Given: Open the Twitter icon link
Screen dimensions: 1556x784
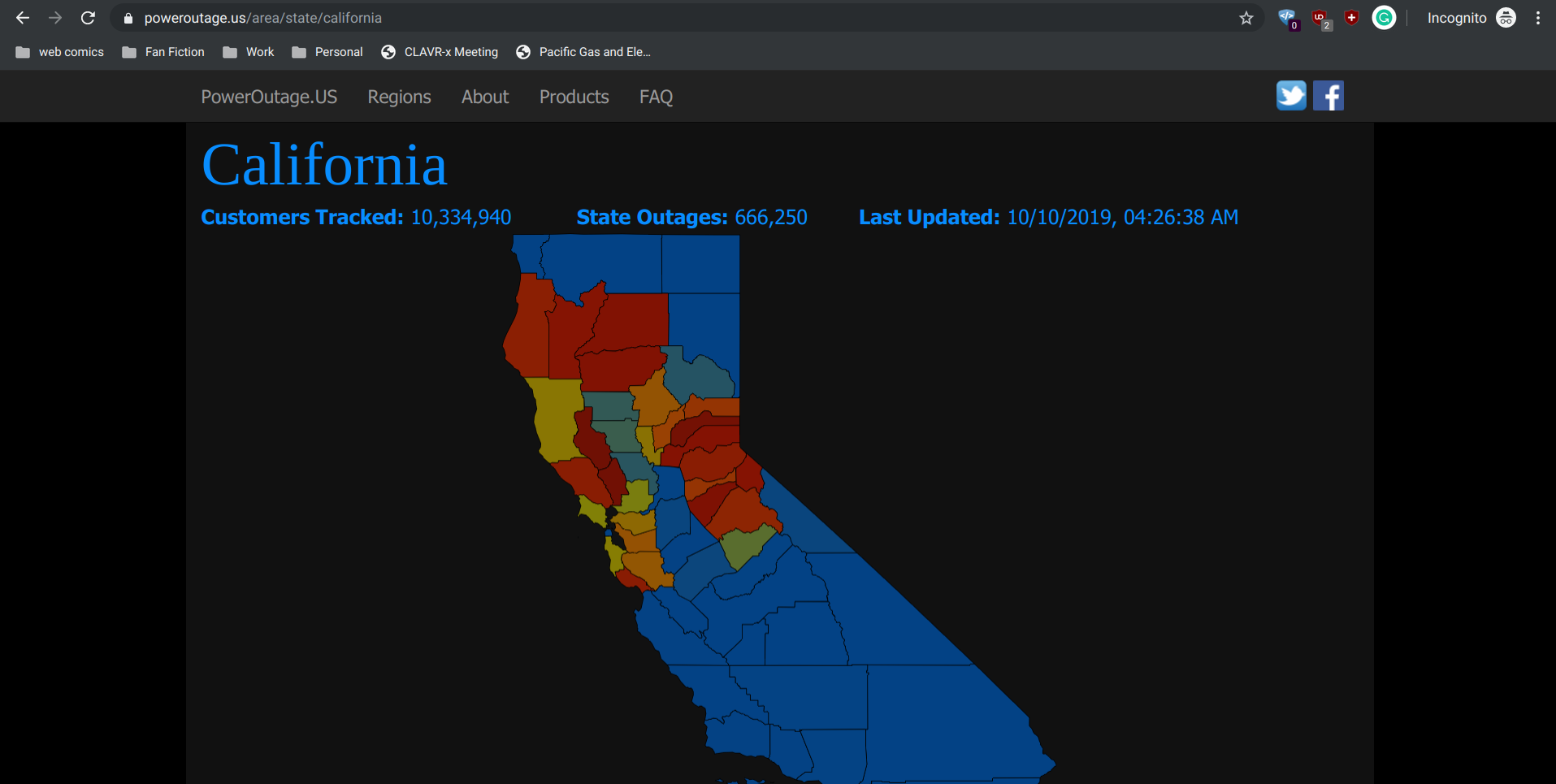Looking at the screenshot, I should point(1291,96).
